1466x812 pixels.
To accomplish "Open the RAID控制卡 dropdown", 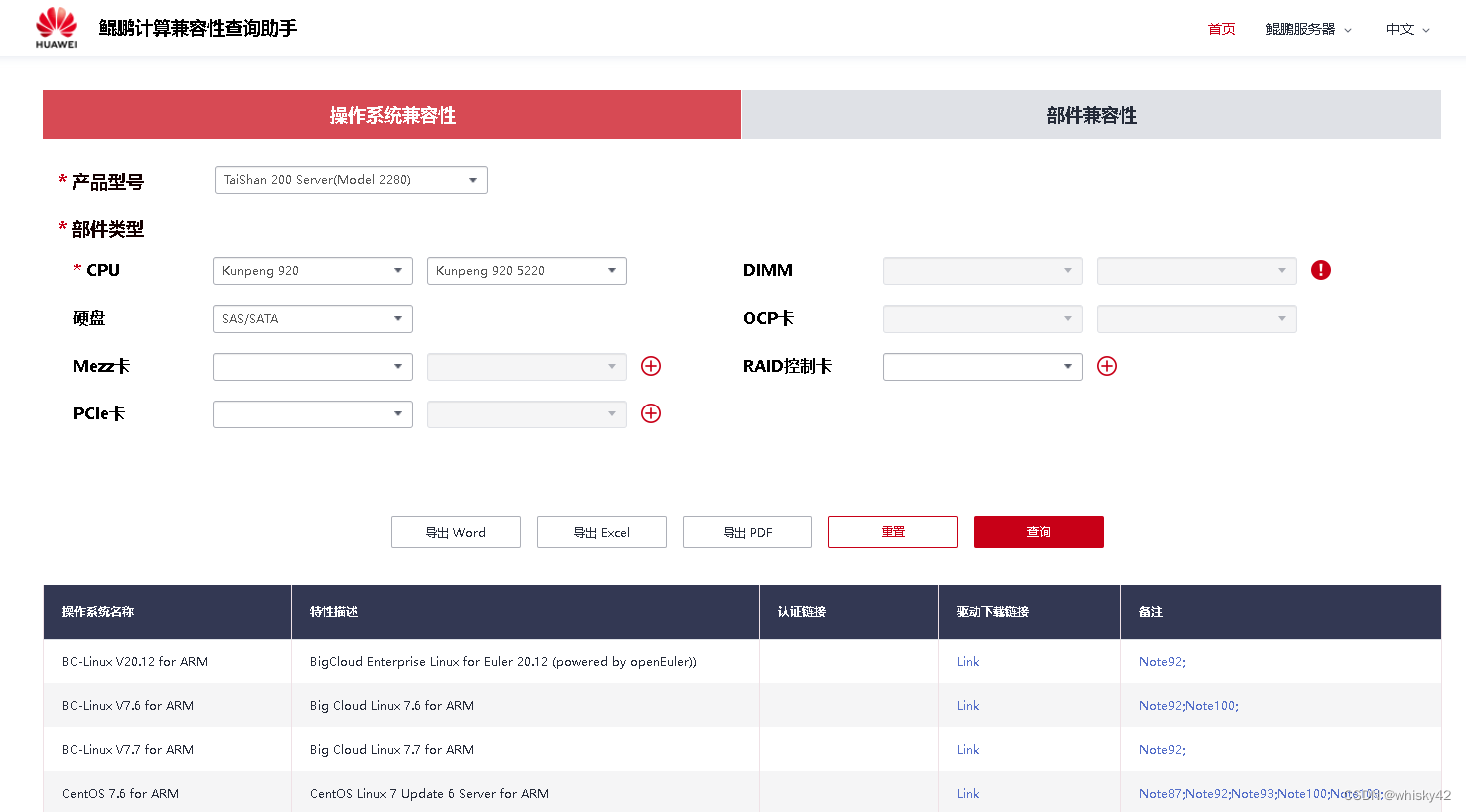I will tap(983, 367).
